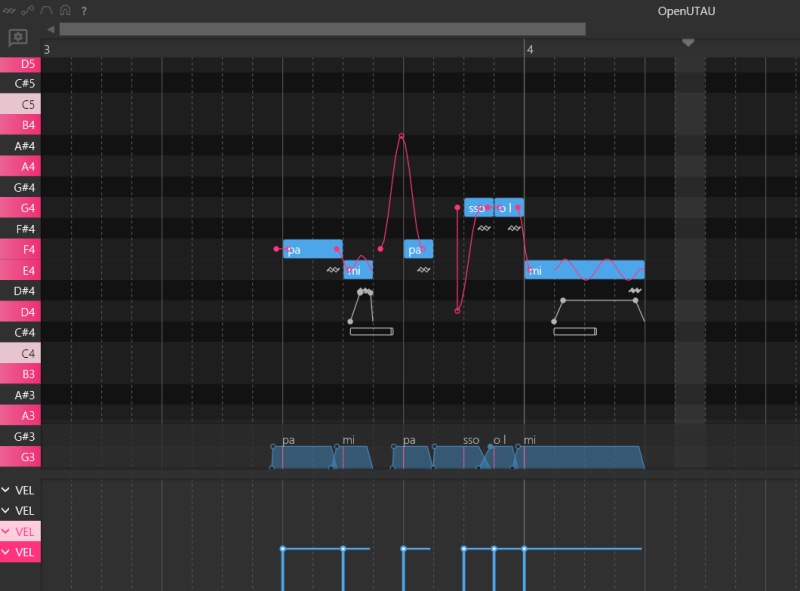Expand the second VEL chevron from top
800x591 pixels.
[6, 510]
